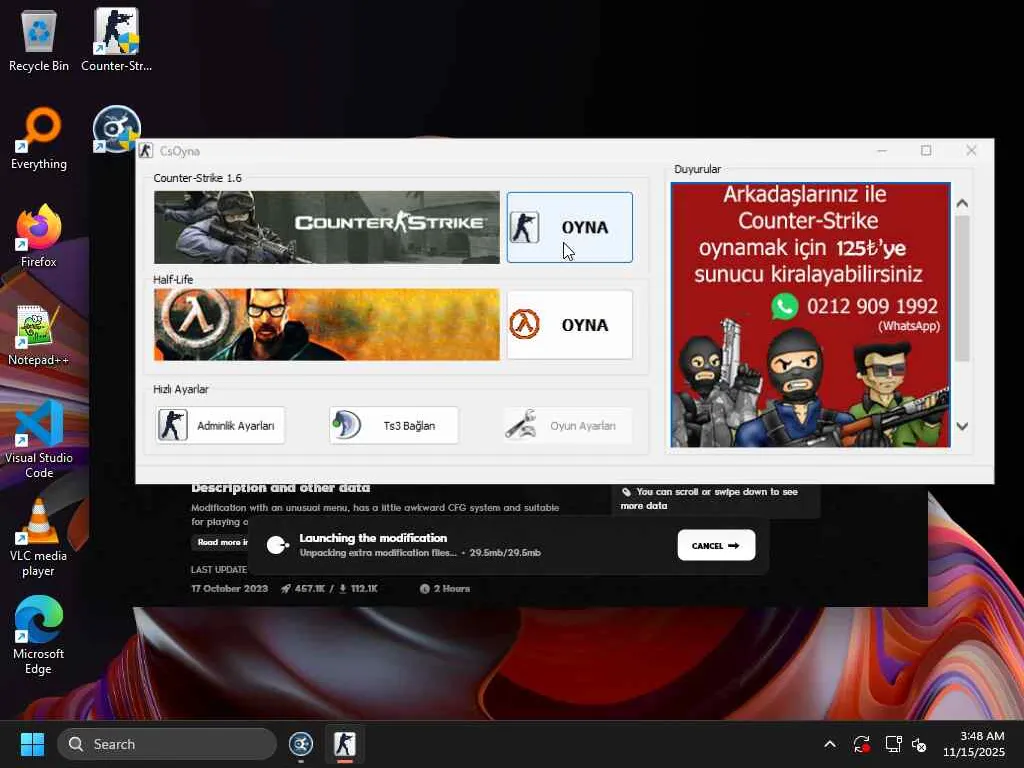
Task: Select the Visual Studio Code desktop icon
Action: pyautogui.click(x=39, y=440)
